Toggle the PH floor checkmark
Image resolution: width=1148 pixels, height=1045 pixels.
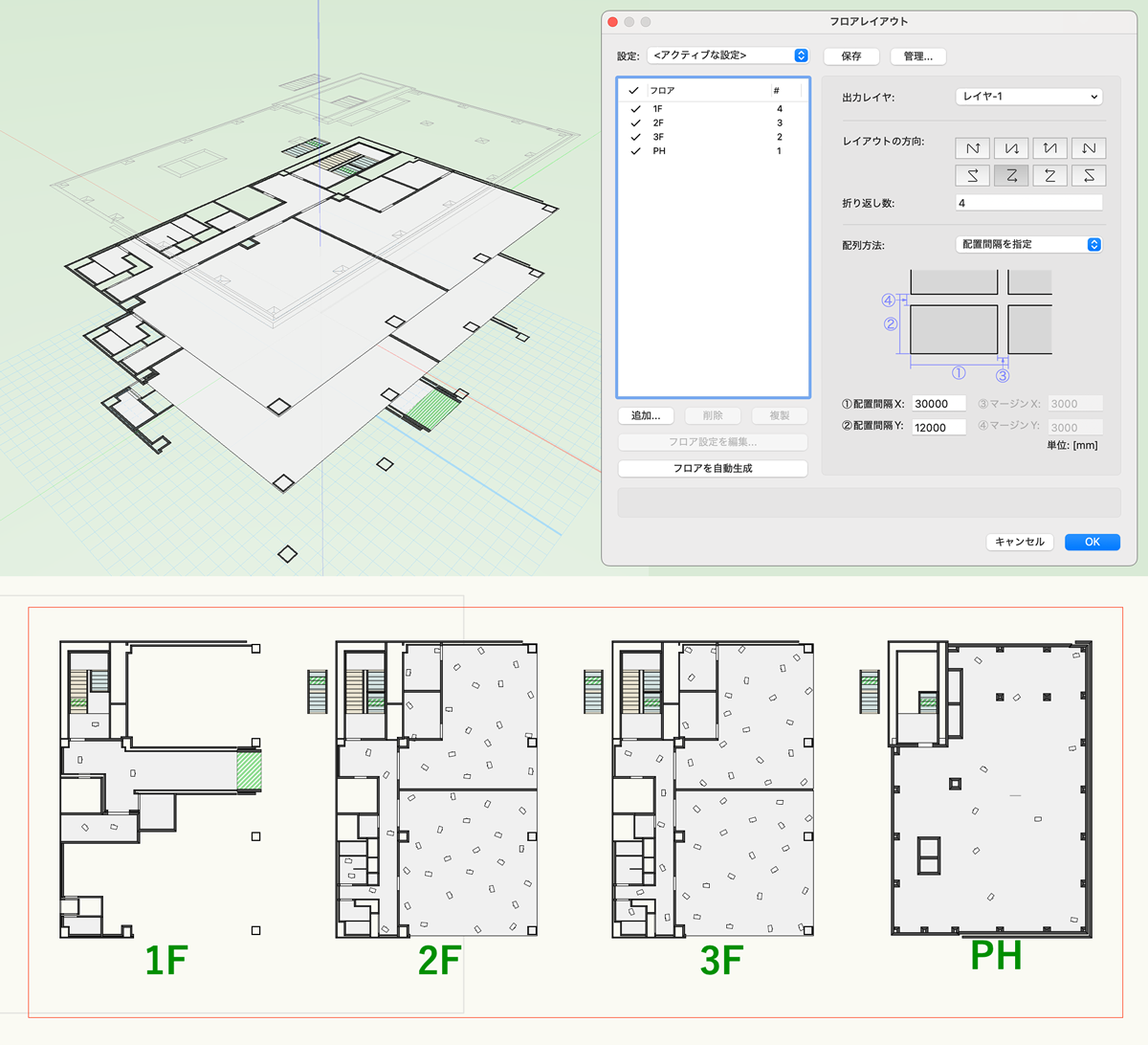[635, 151]
